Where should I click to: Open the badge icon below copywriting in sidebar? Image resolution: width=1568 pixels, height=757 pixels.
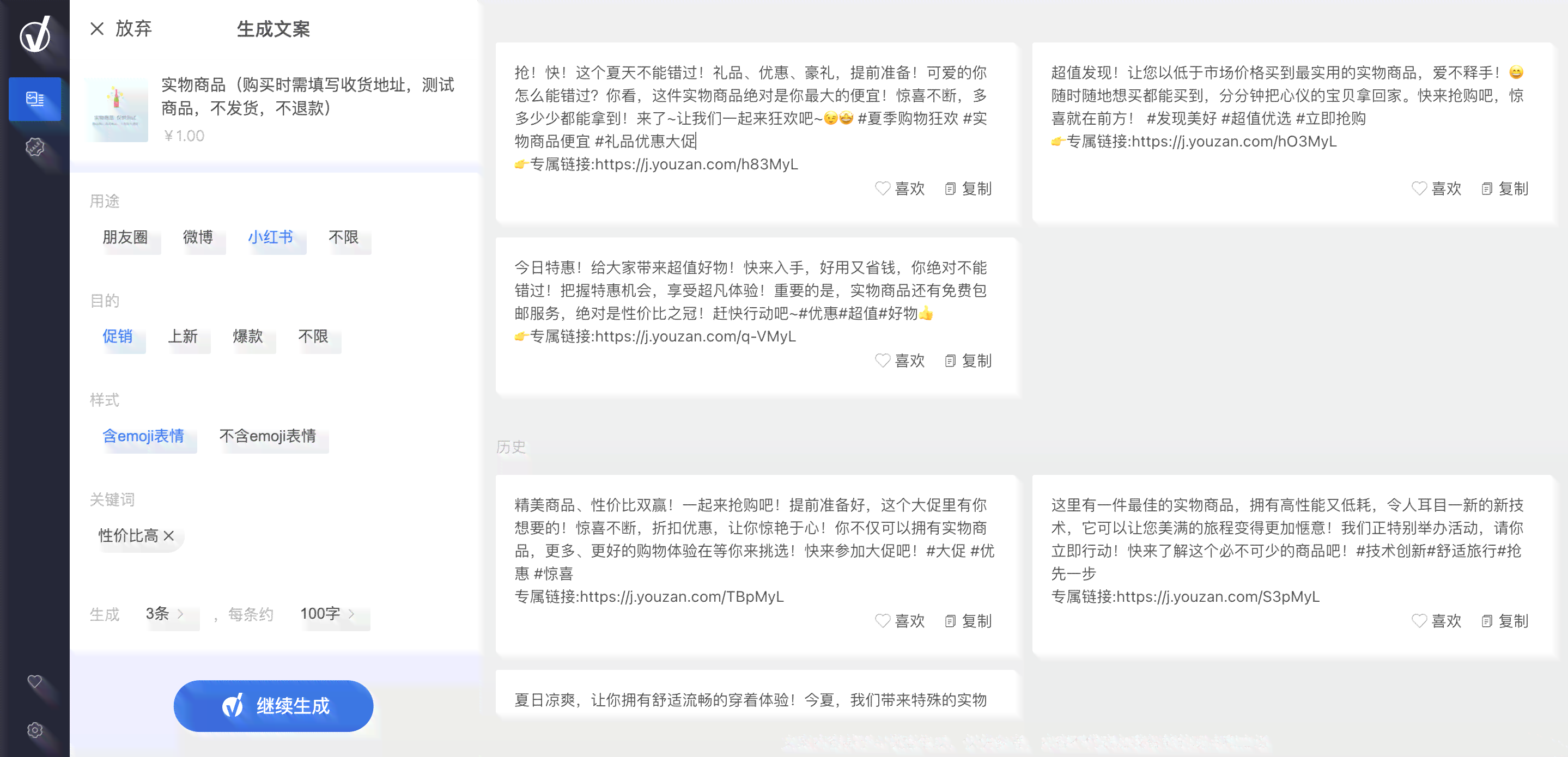point(35,146)
